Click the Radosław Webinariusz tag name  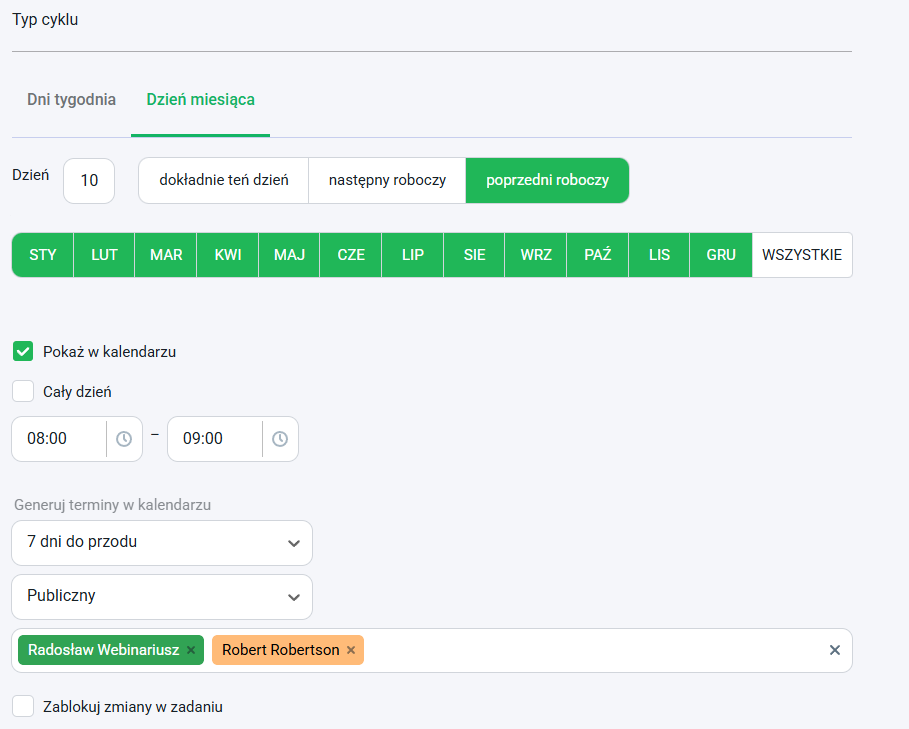click(x=104, y=650)
